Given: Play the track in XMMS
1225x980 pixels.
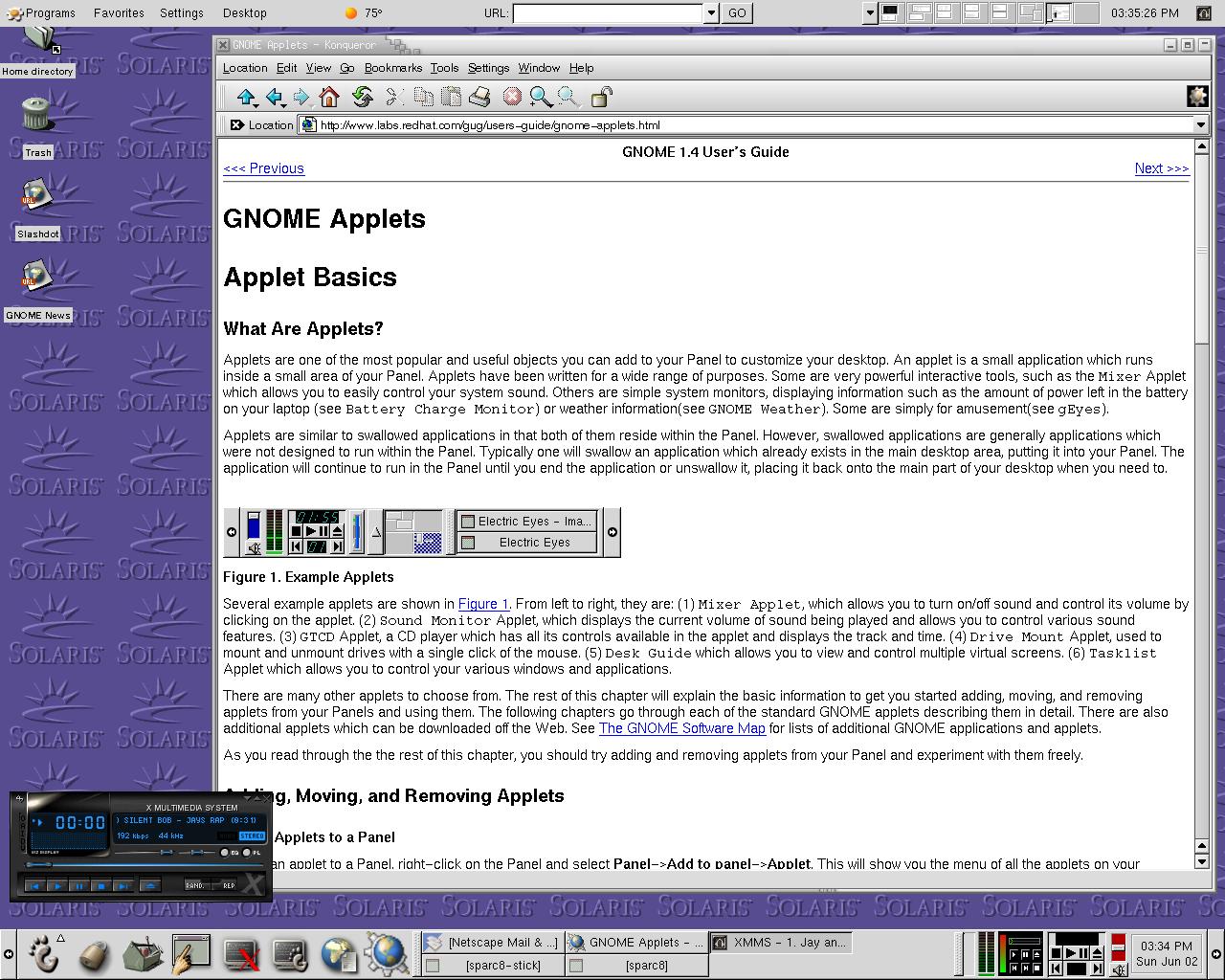Looking at the screenshot, I should (x=57, y=886).
